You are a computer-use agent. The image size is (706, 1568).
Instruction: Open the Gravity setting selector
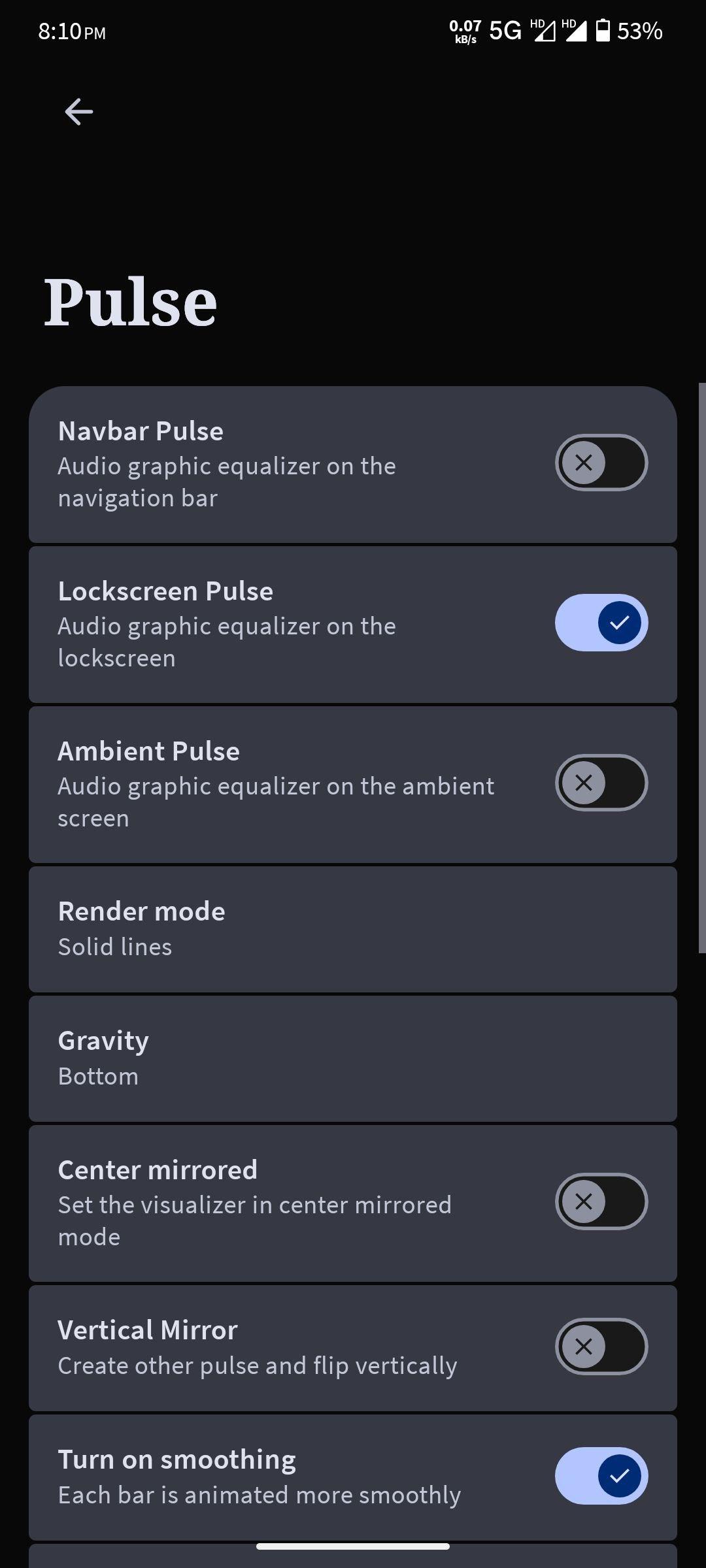(353, 1058)
